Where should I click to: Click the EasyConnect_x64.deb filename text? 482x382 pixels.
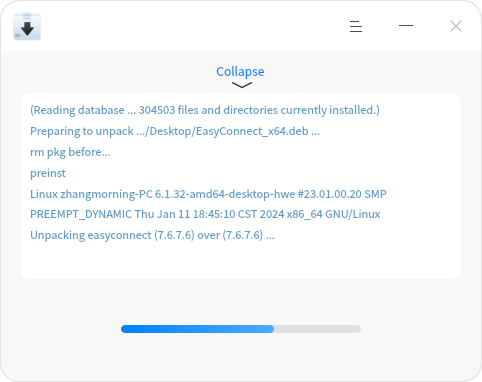tap(252, 131)
